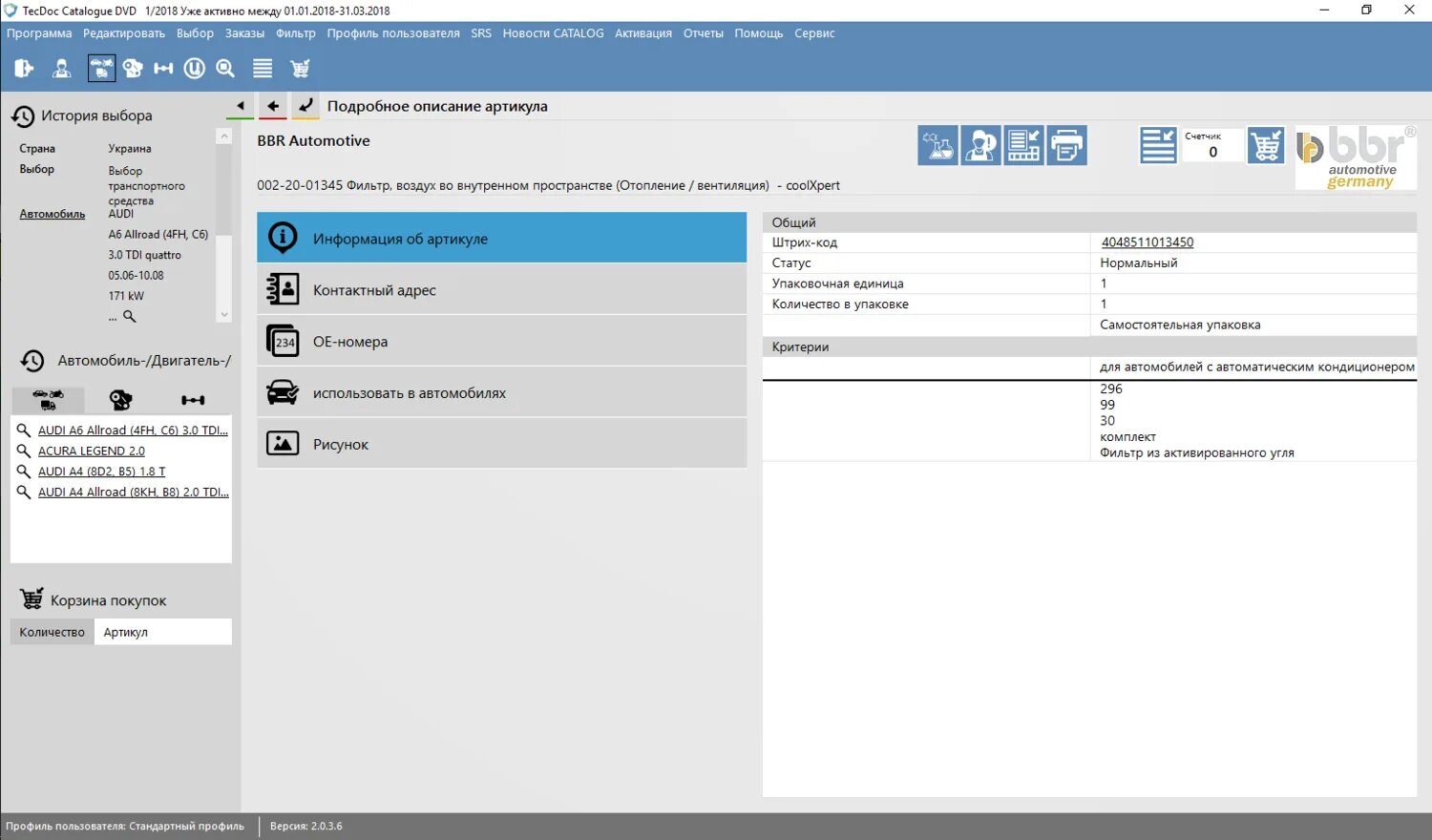Viewport: 1432px width, 840px height.
Task: Click the Автомобиль-/Двигатель history icon
Action: [x=32, y=361]
